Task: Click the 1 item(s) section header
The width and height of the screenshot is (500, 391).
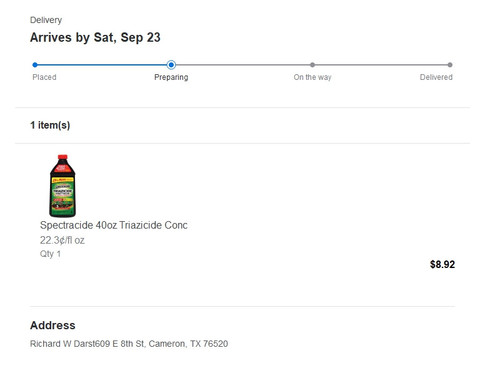Action: pos(50,125)
